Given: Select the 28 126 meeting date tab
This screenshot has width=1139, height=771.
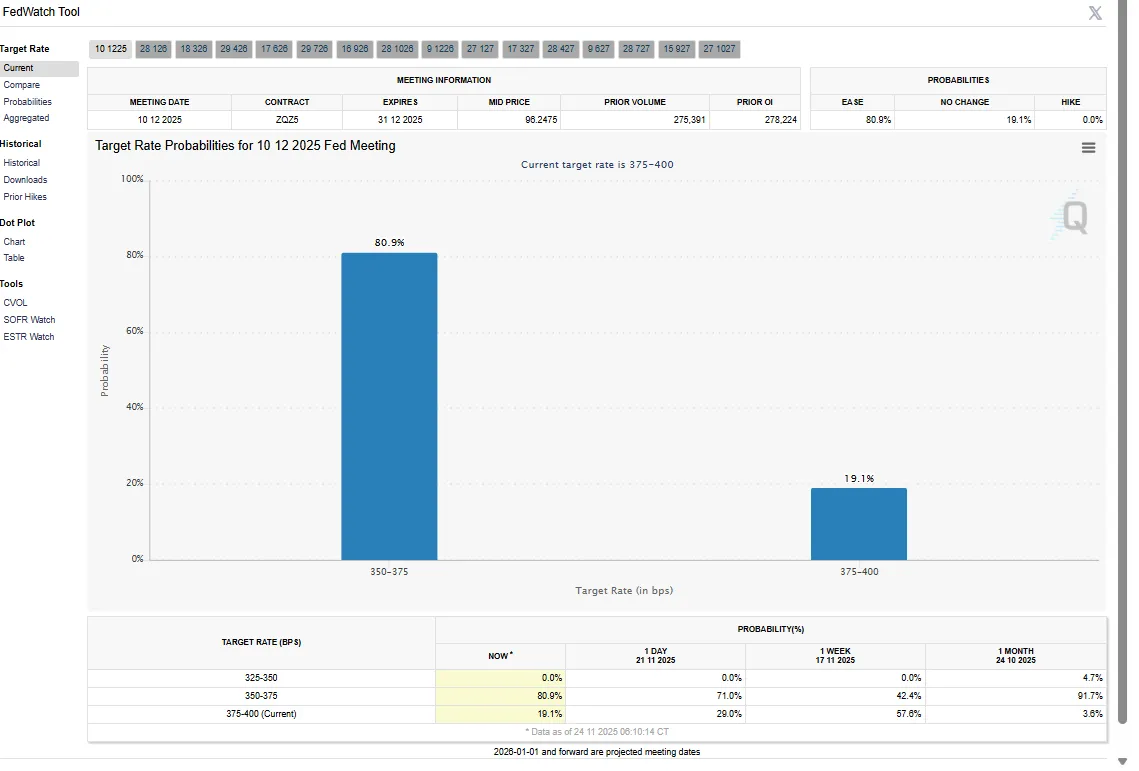Looking at the screenshot, I should tap(154, 49).
